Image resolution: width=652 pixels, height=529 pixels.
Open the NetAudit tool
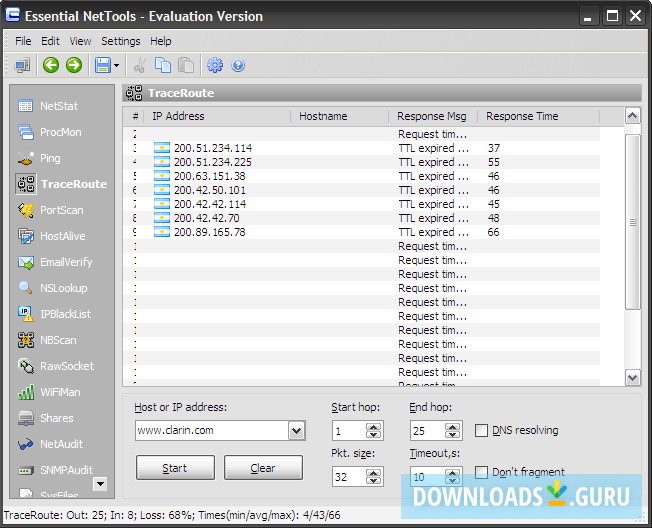50,444
